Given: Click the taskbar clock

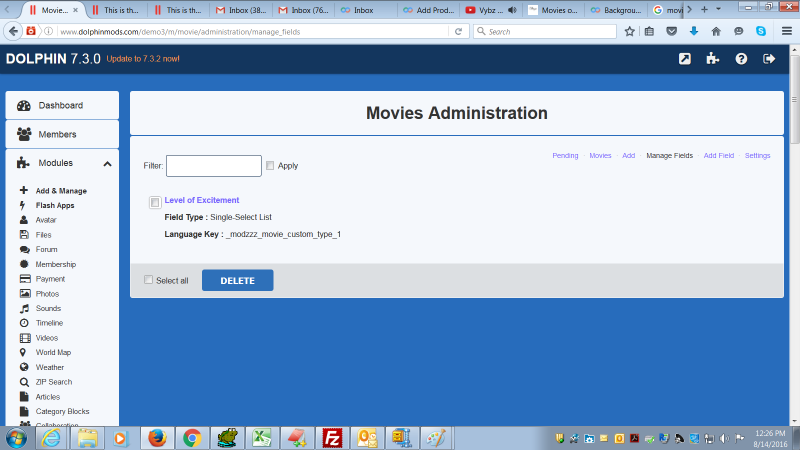Looking at the screenshot, I should [x=770, y=439].
